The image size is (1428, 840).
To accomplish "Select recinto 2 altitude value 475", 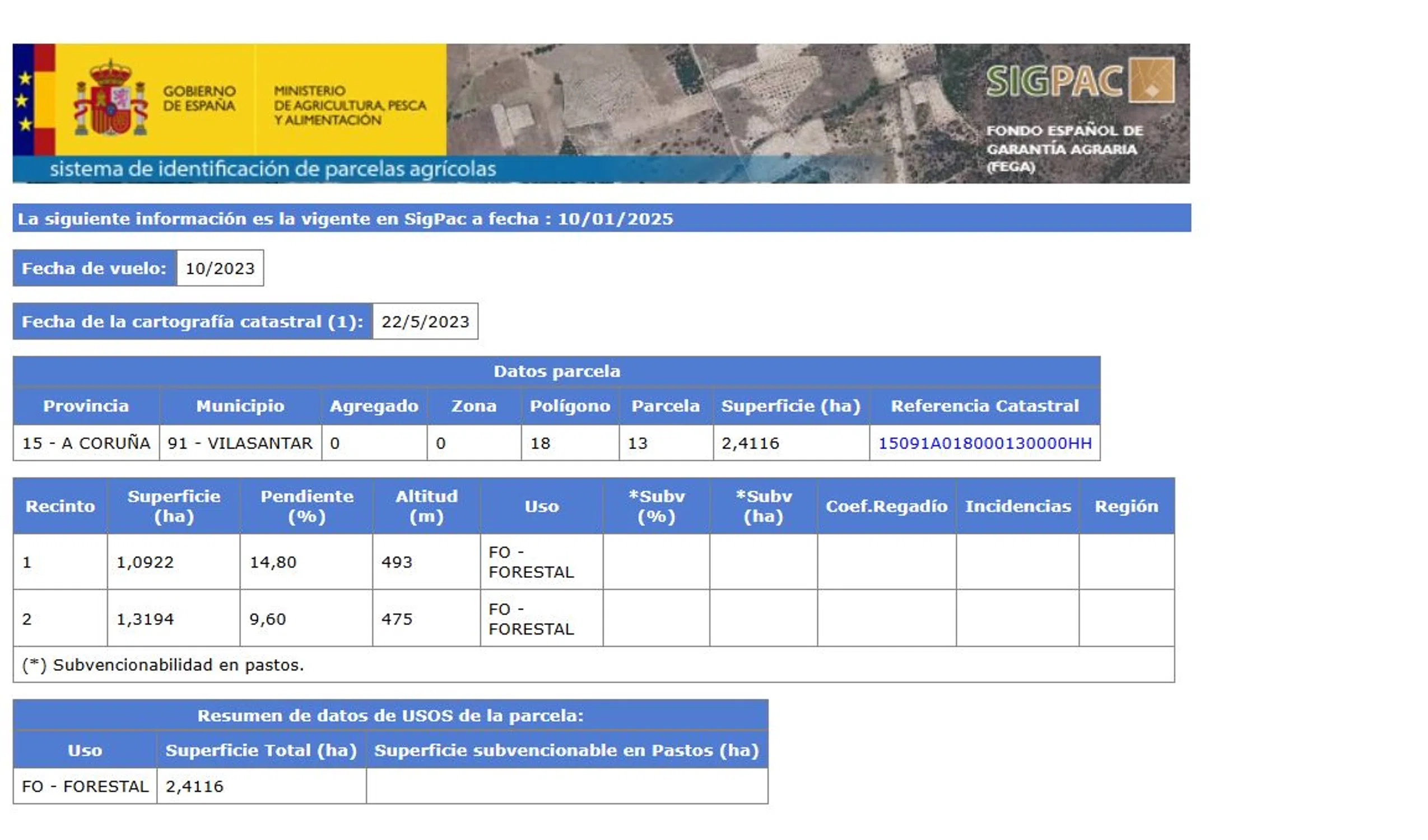I will click(x=397, y=619).
